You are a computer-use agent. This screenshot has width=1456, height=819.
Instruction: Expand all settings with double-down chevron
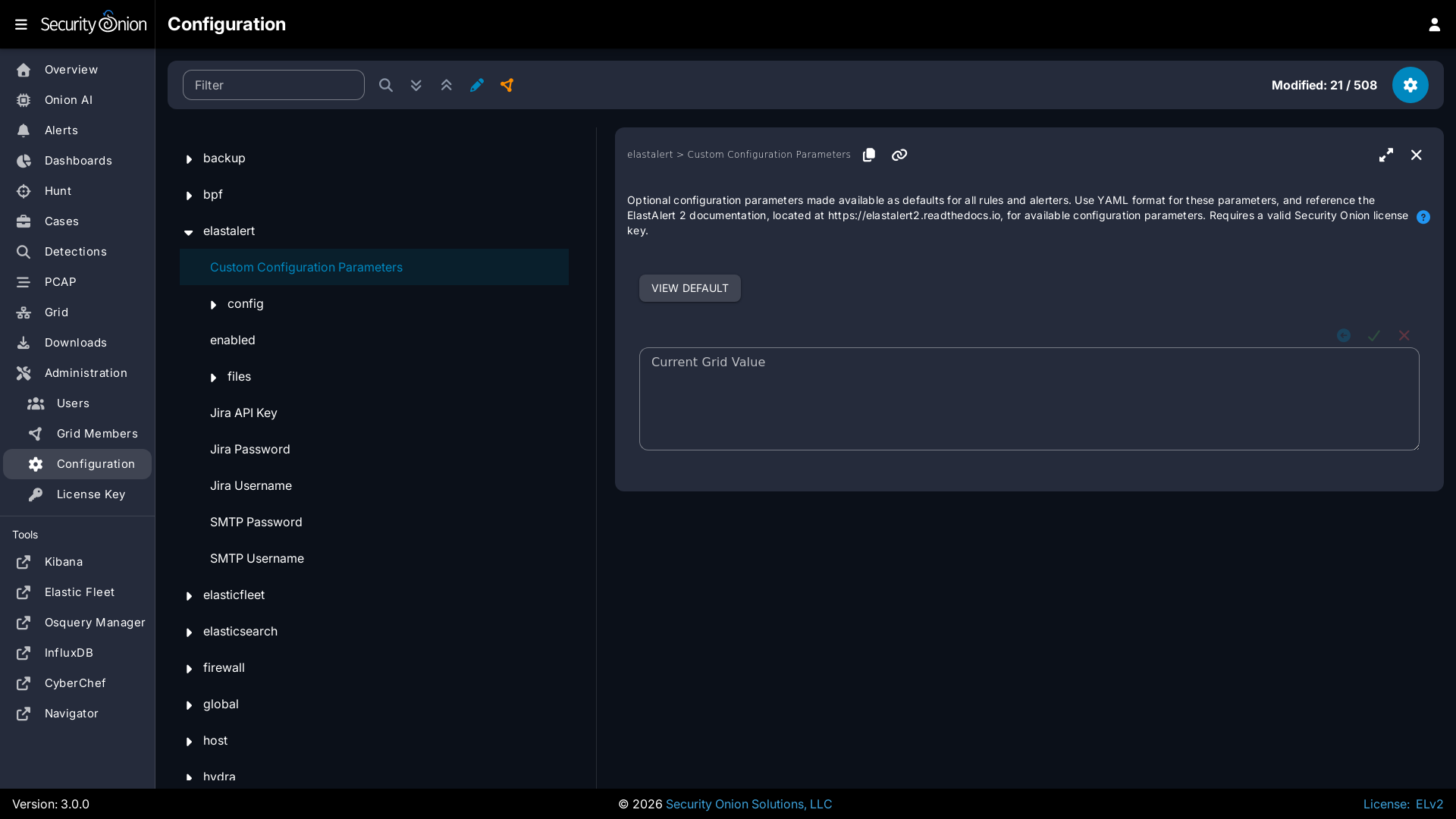coord(416,85)
